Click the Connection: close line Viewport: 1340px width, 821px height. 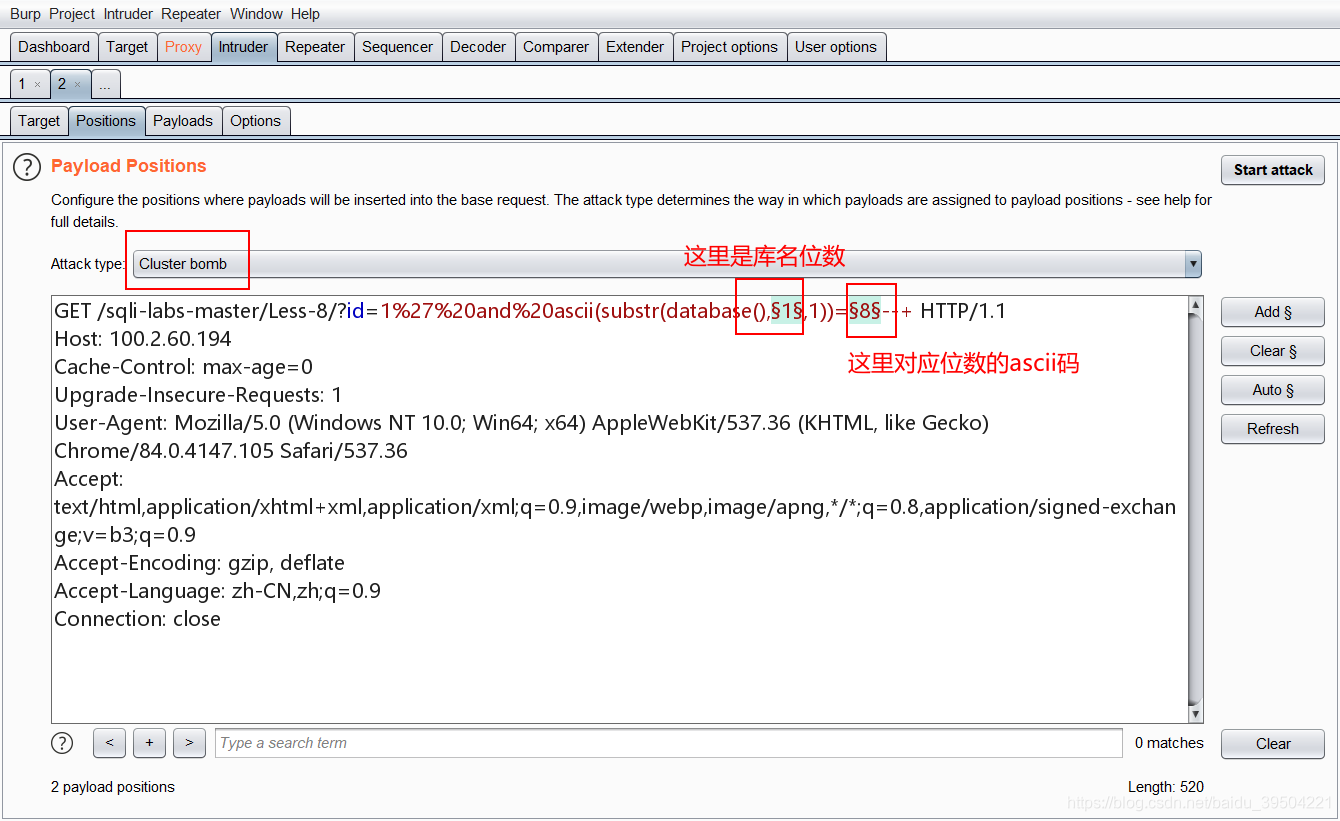coord(137,619)
